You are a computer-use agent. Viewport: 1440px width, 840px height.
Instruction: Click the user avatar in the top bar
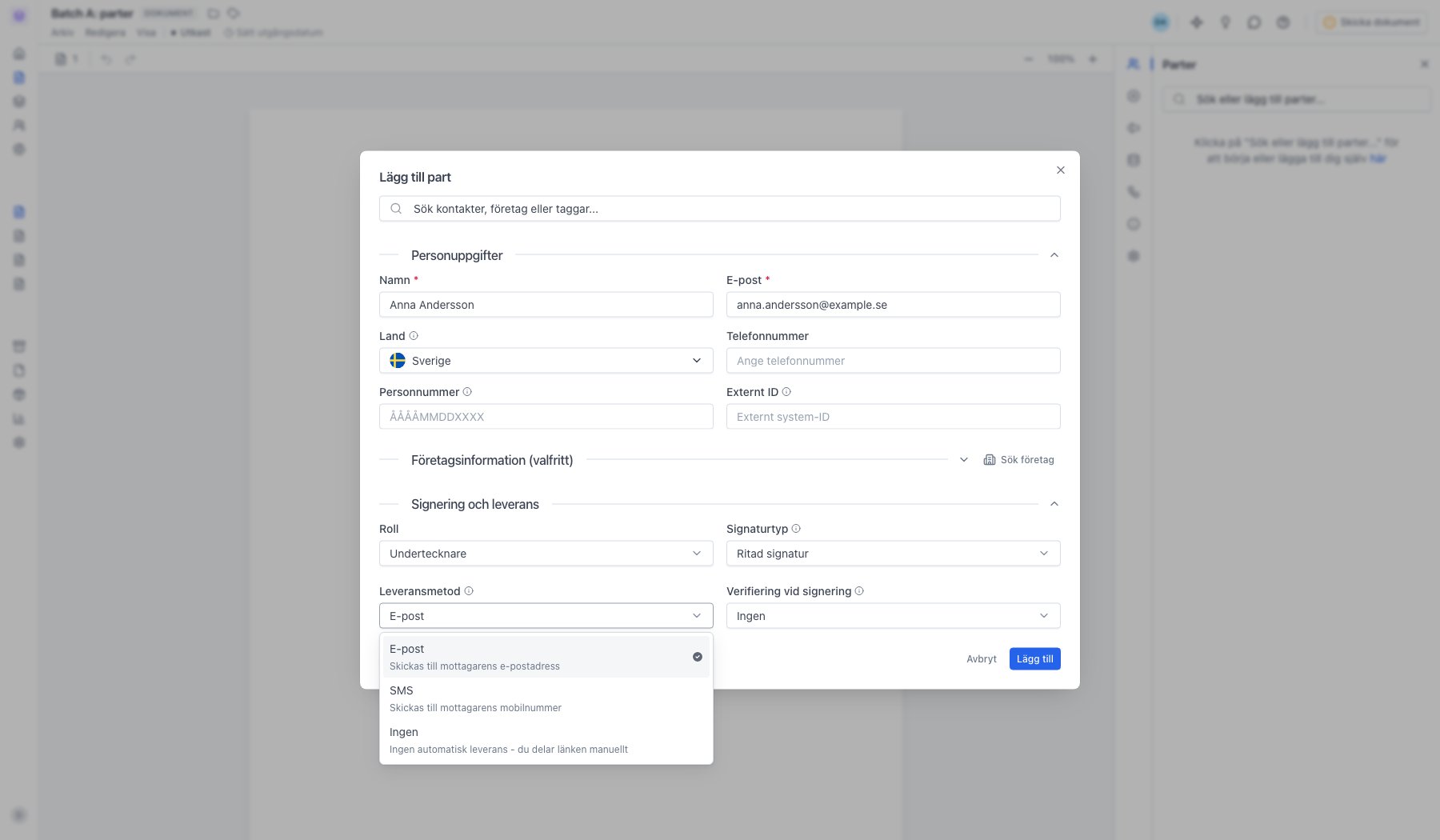pos(1161,22)
